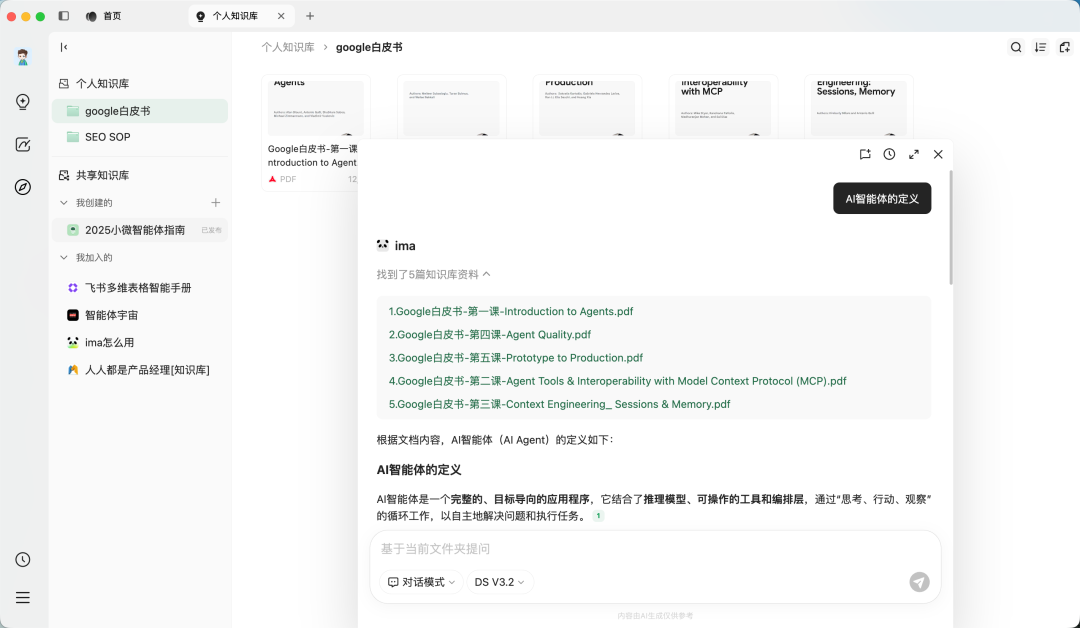Expand the AI reply dialog to fullscreen
This screenshot has height=628, width=1080.
[x=913, y=154]
